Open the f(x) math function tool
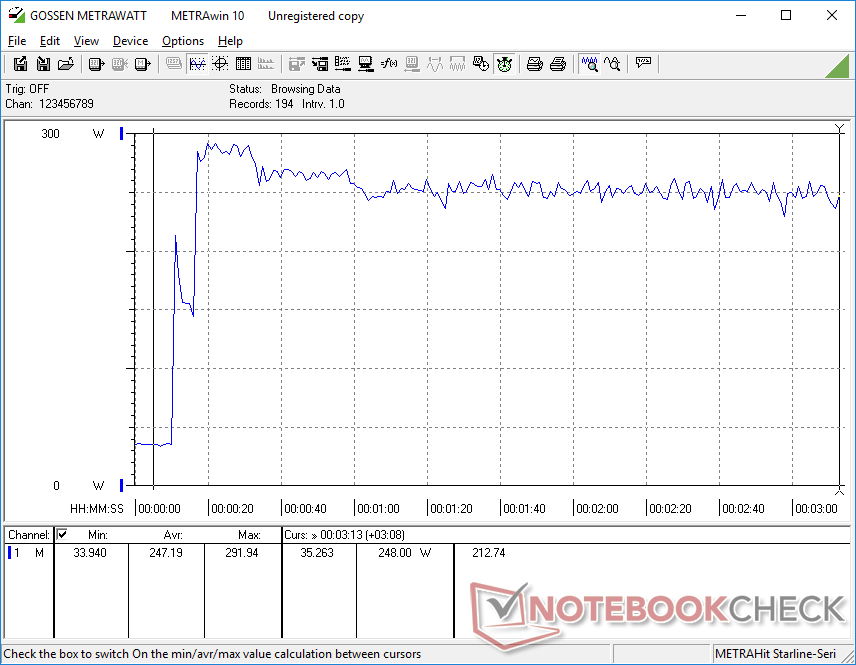The width and height of the screenshot is (856, 665). click(389, 64)
